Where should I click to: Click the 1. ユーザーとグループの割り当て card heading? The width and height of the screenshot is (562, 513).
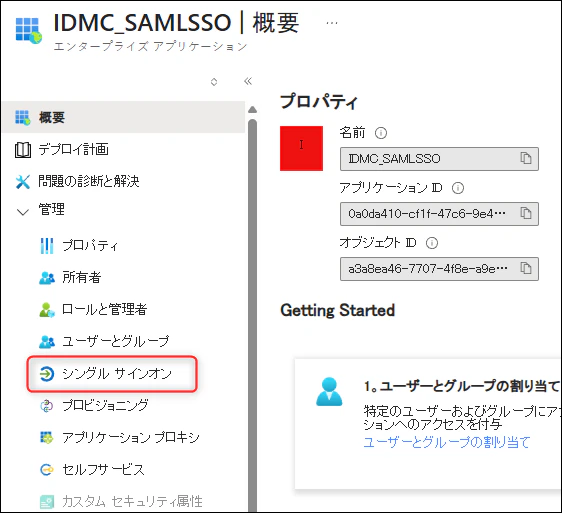coord(462,386)
